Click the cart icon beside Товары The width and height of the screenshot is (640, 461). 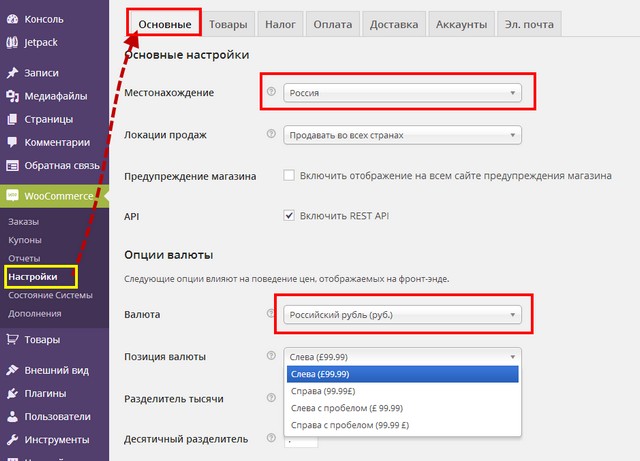tap(13, 339)
